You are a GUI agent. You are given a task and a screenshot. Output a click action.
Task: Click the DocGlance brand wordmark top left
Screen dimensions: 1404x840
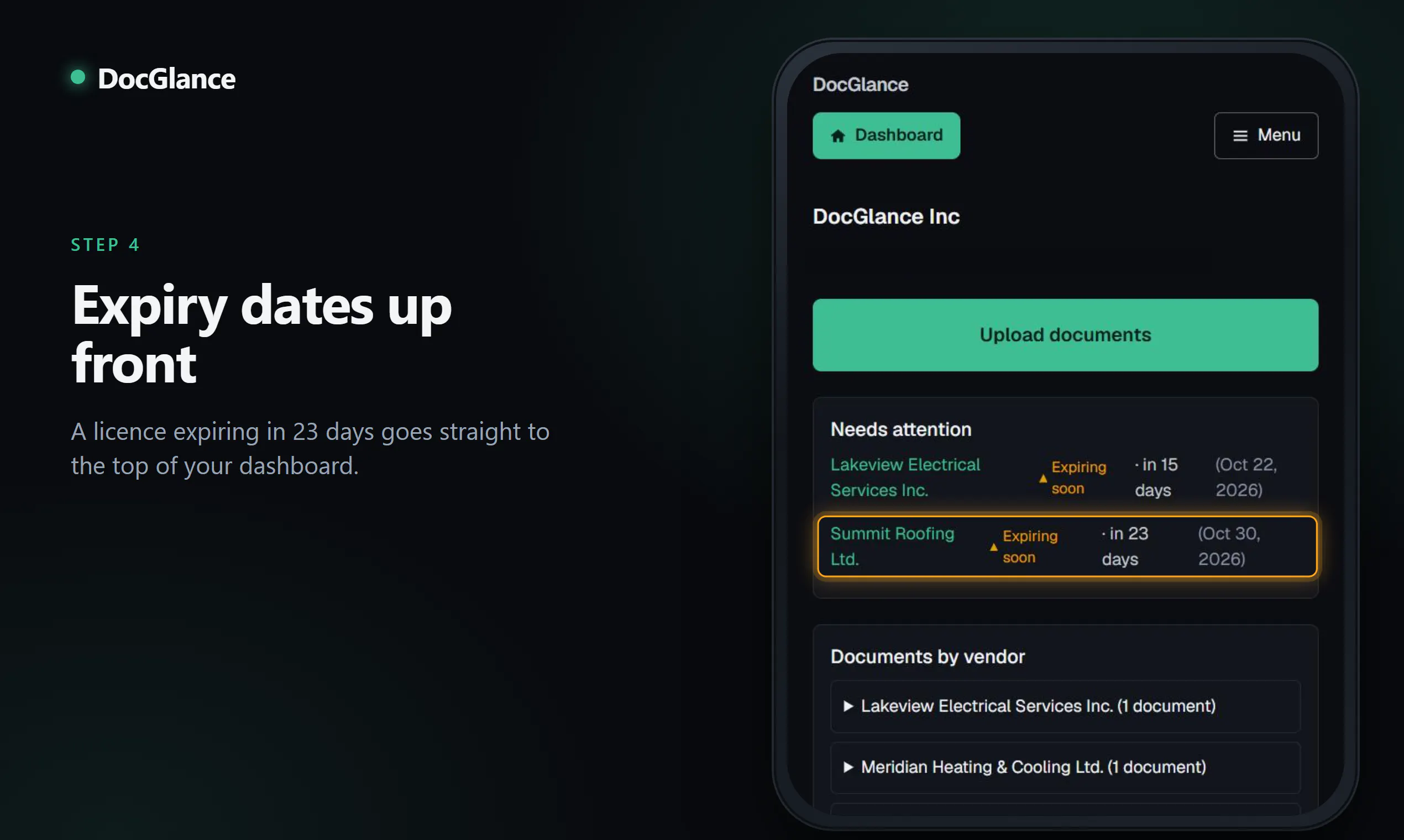(x=166, y=78)
